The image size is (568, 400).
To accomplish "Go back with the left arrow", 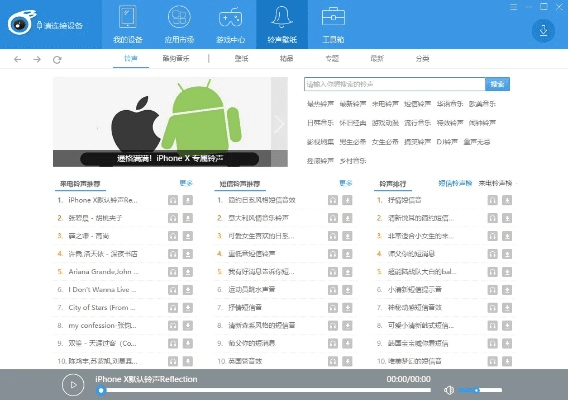I will click(x=17, y=59).
